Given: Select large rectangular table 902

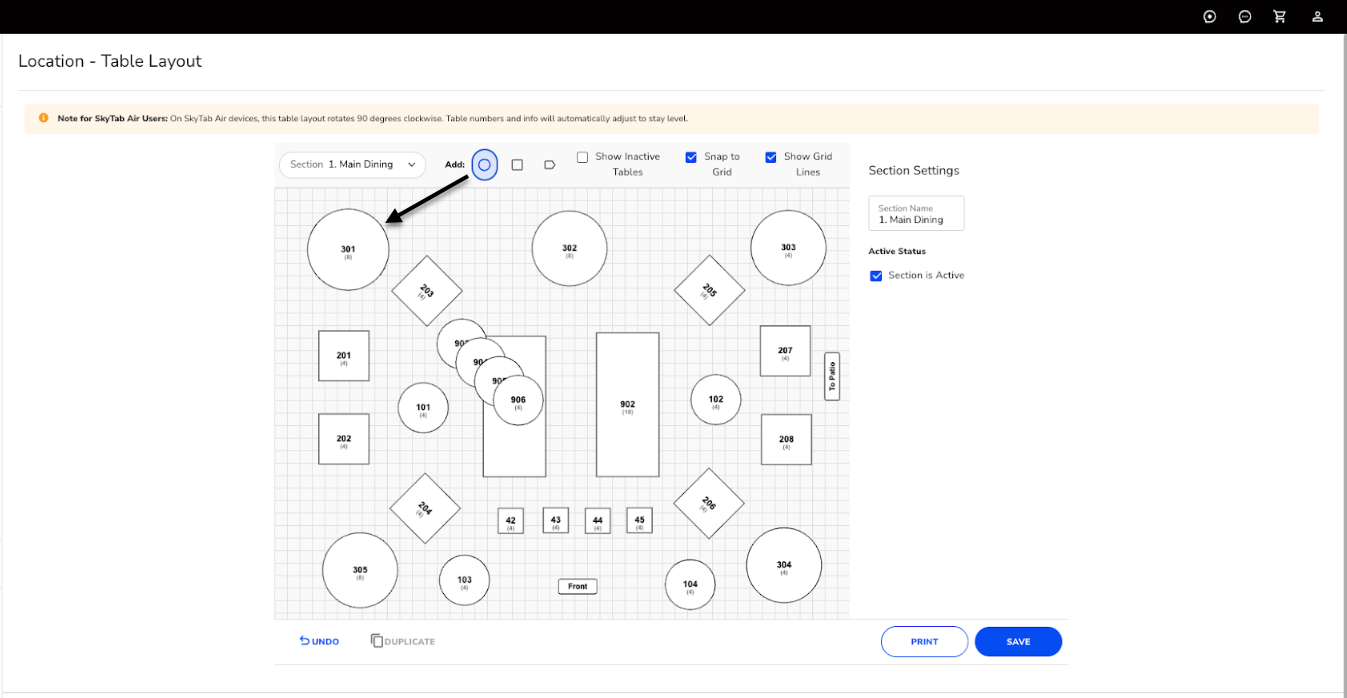Looking at the screenshot, I should [x=627, y=405].
